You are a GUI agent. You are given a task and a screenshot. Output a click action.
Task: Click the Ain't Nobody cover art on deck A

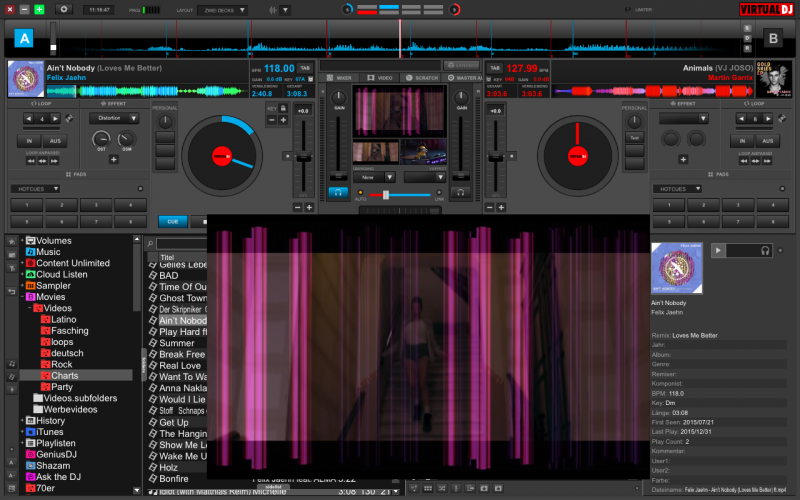26,79
